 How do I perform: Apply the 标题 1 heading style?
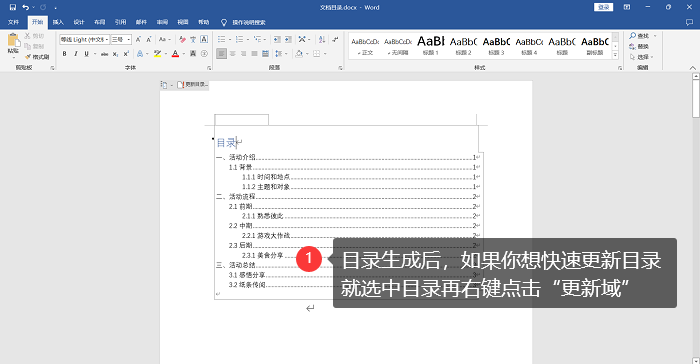[431, 45]
